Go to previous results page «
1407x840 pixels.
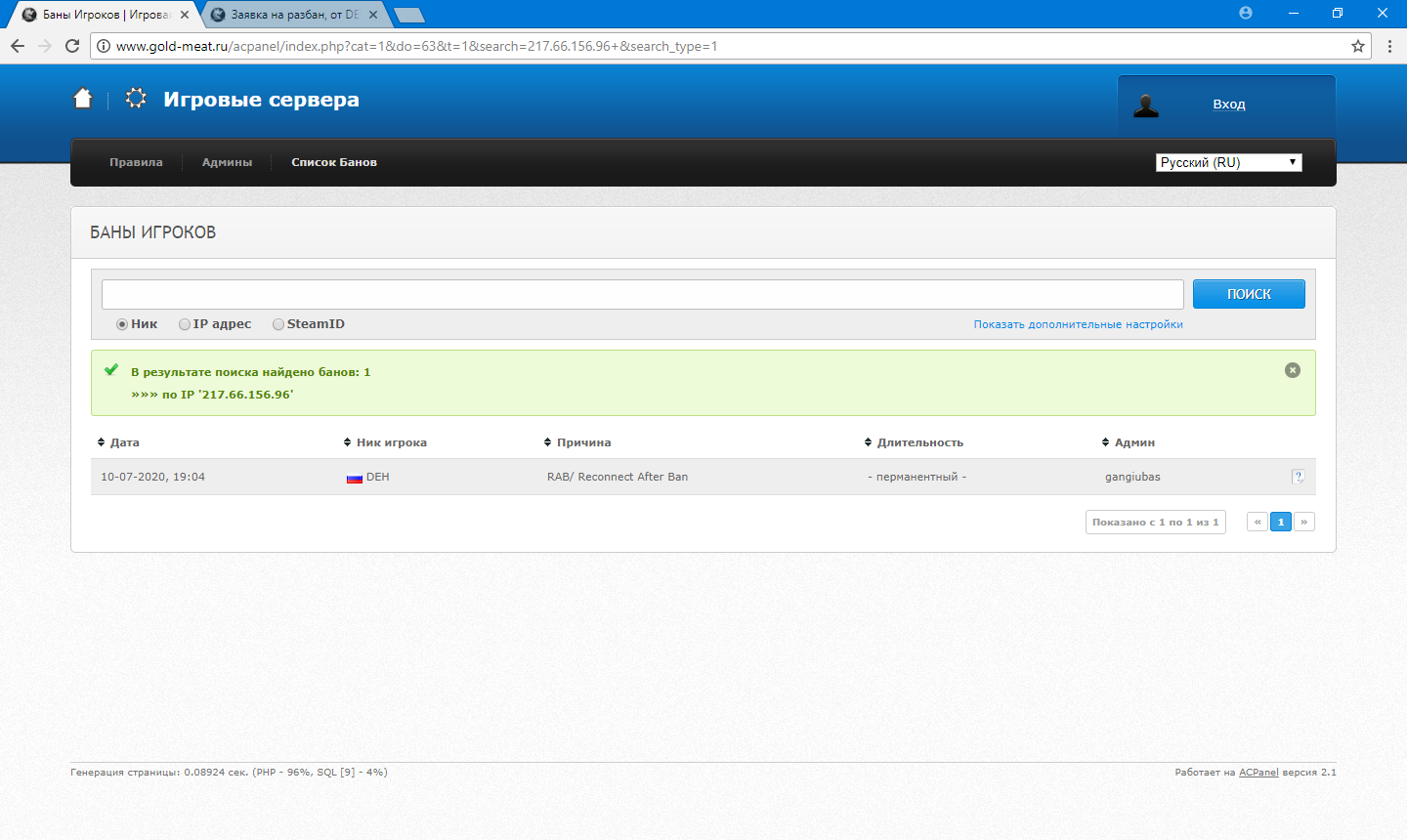tap(1258, 522)
